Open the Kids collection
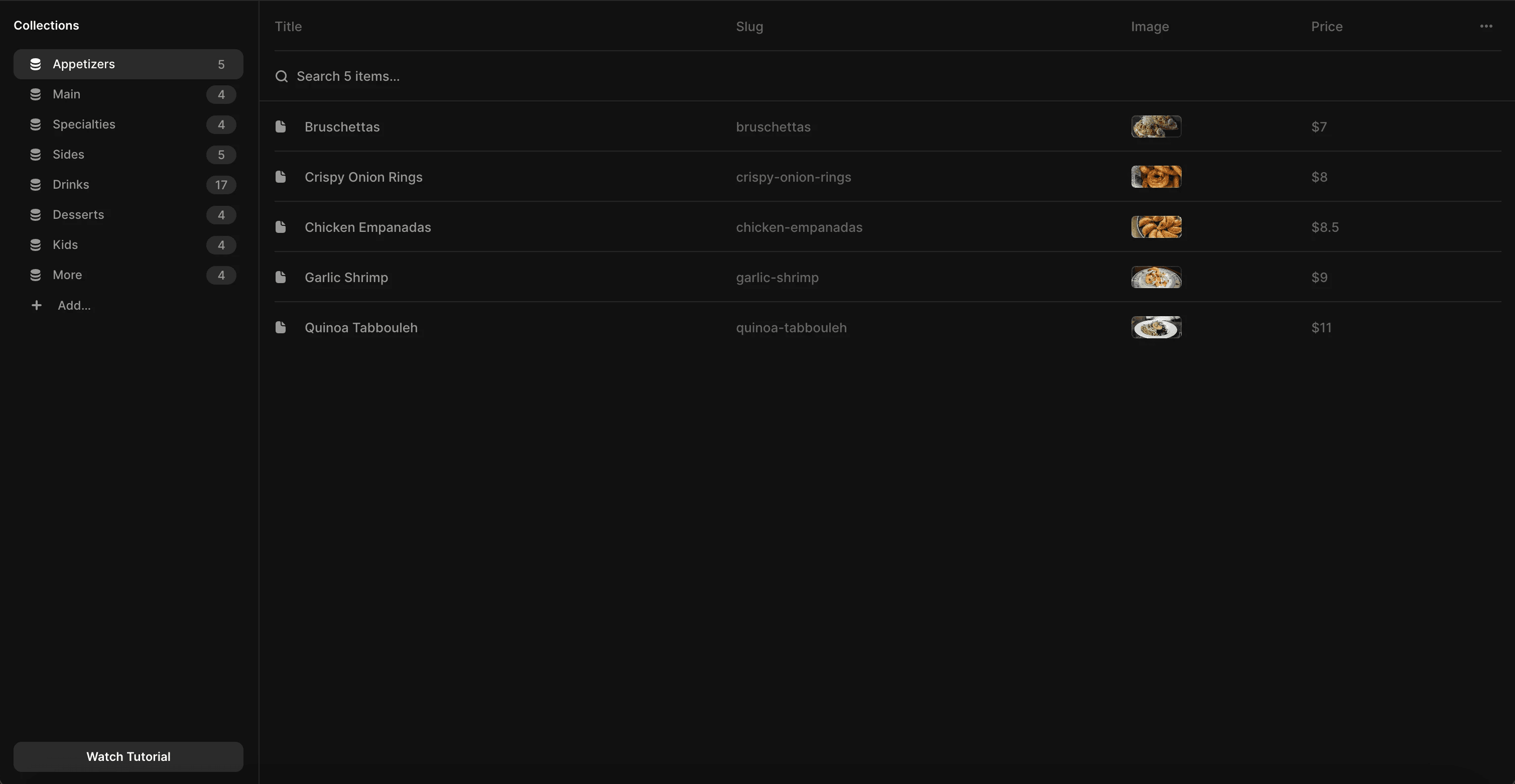 click(65, 244)
